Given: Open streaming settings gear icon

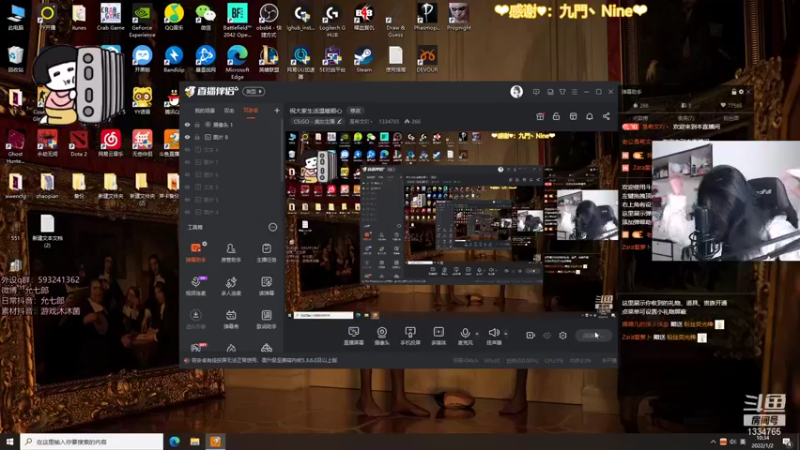Looking at the screenshot, I should click(x=563, y=335).
